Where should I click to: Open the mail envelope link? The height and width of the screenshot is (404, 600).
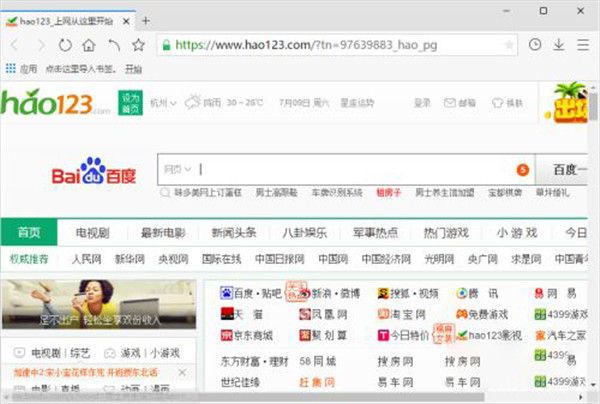[459, 103]
